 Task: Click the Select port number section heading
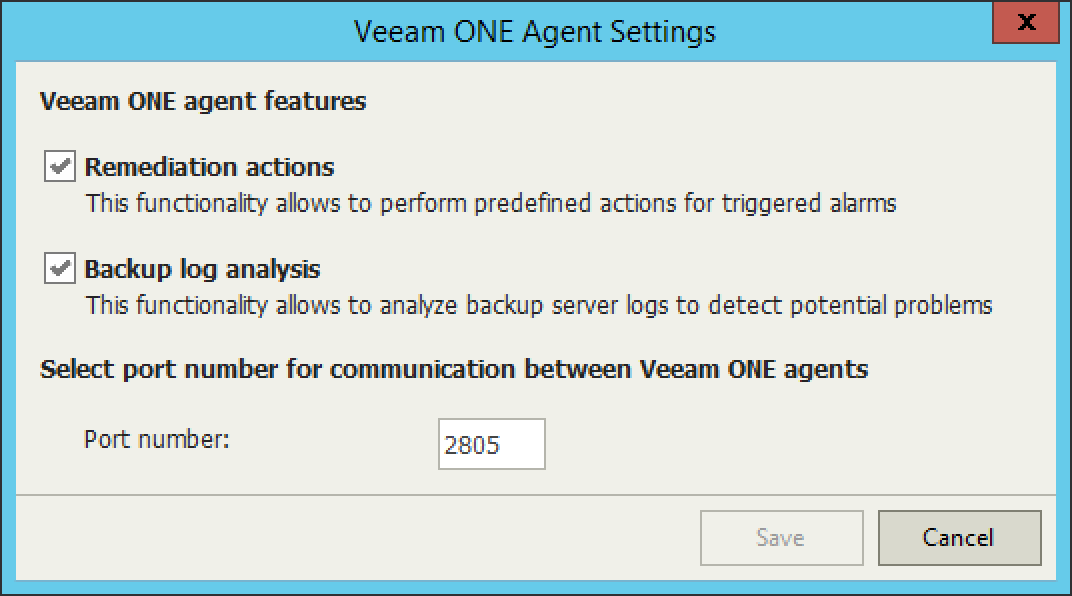454,369
